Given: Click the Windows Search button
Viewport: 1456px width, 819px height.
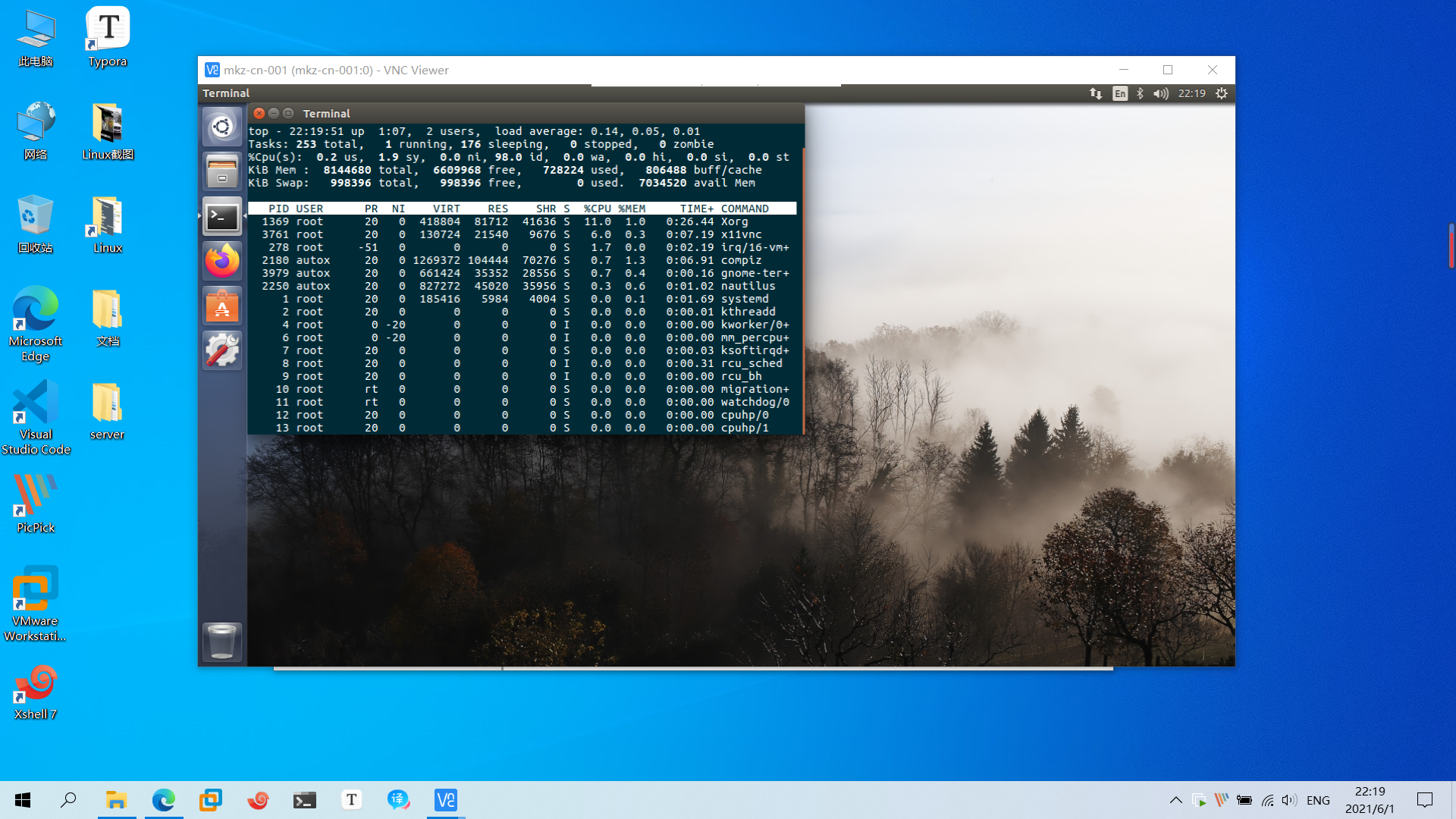Looking at the screenshot, I should (69, 800).
